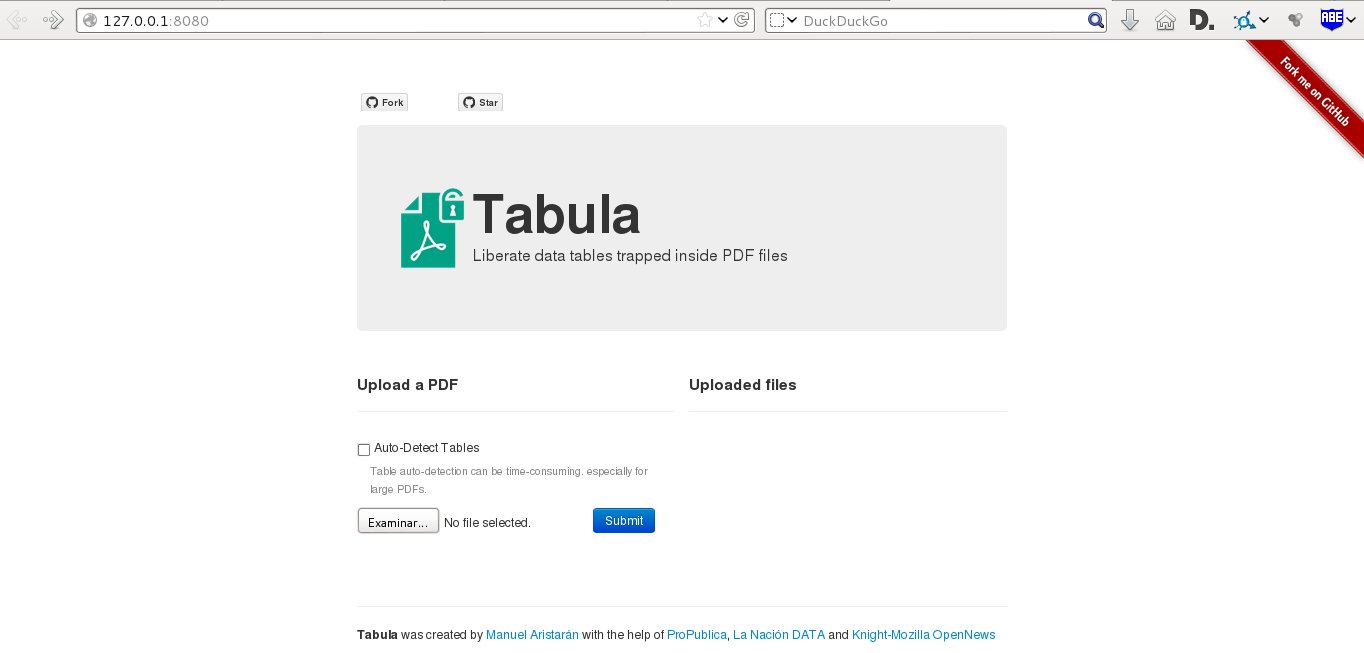The width and height of the screenshot is (1364, 653).
Task: Click the DuckDuckGo search input field
Action: click(x=940, y=20)
